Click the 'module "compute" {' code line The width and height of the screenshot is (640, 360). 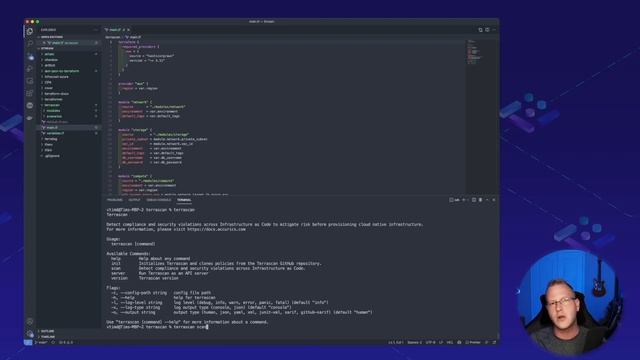click(x=135, y=176)
